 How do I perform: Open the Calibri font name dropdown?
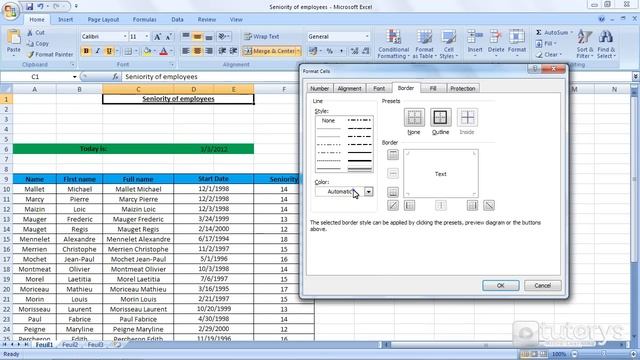[x=124, y=37]
